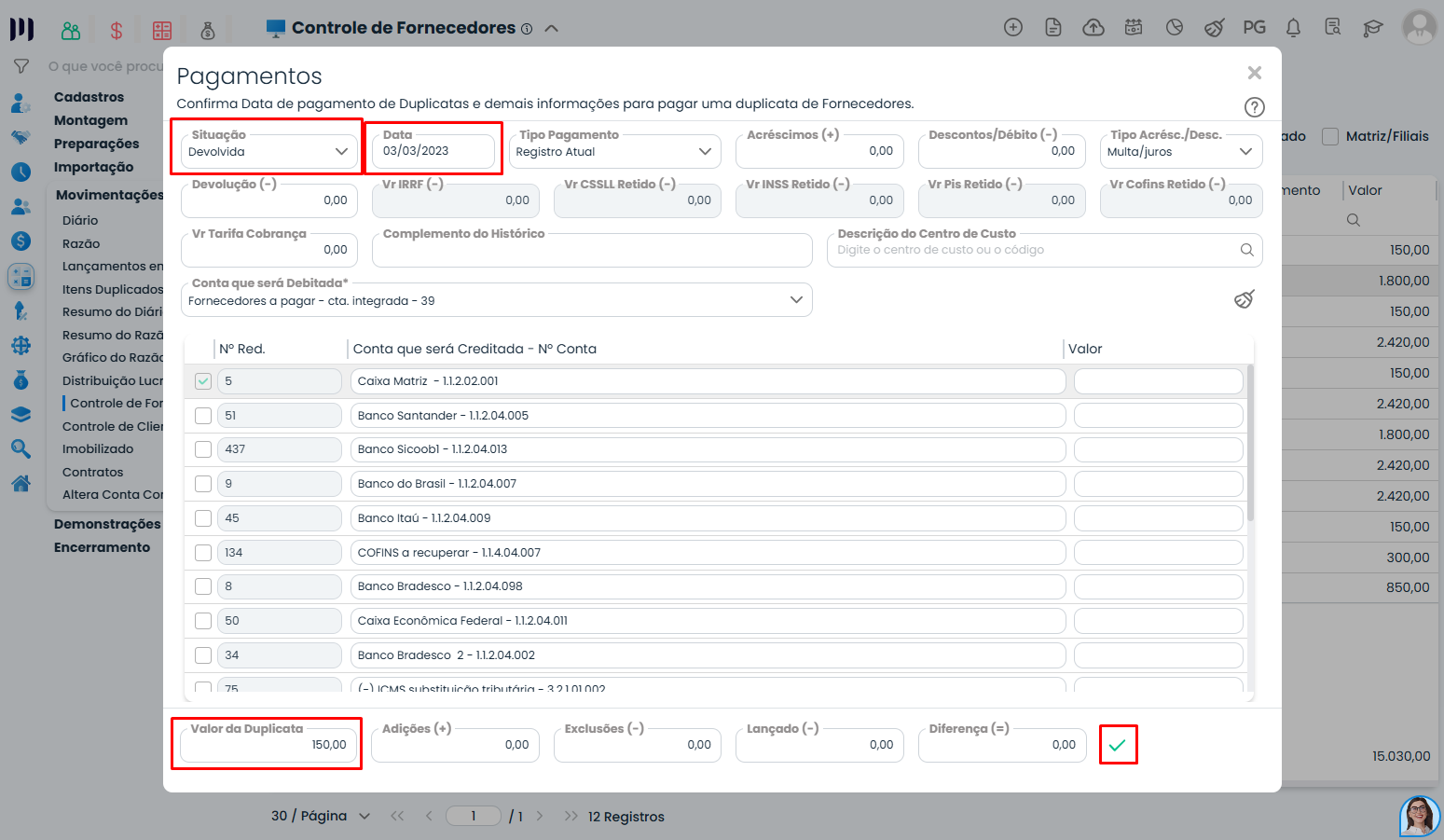This screenshot has height=840, width=1444.
Task: Click the green confirm checkmark button
Action: point(1118,745)
